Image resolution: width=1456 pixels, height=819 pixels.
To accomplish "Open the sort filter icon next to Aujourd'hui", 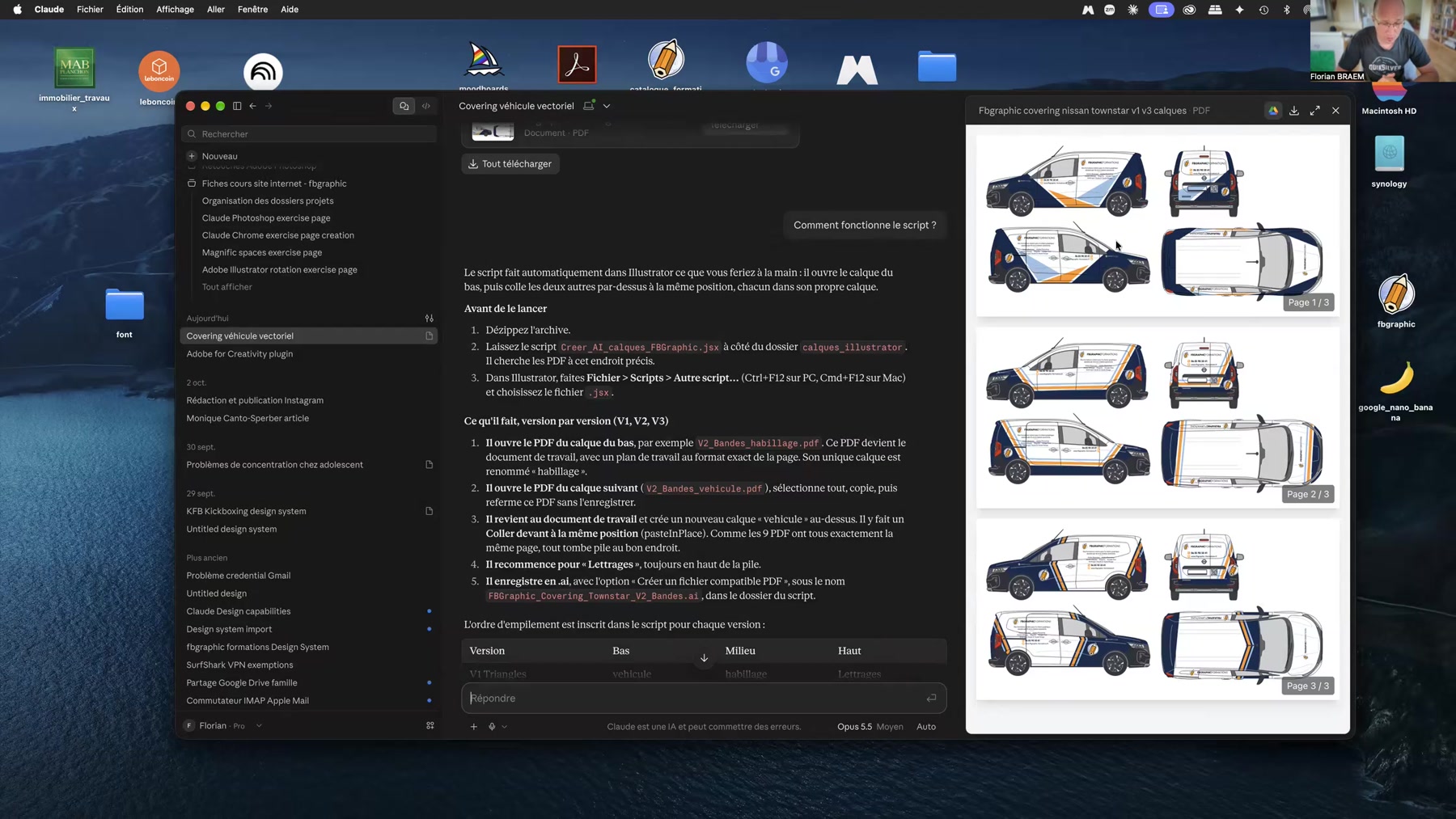I will 430,319.
